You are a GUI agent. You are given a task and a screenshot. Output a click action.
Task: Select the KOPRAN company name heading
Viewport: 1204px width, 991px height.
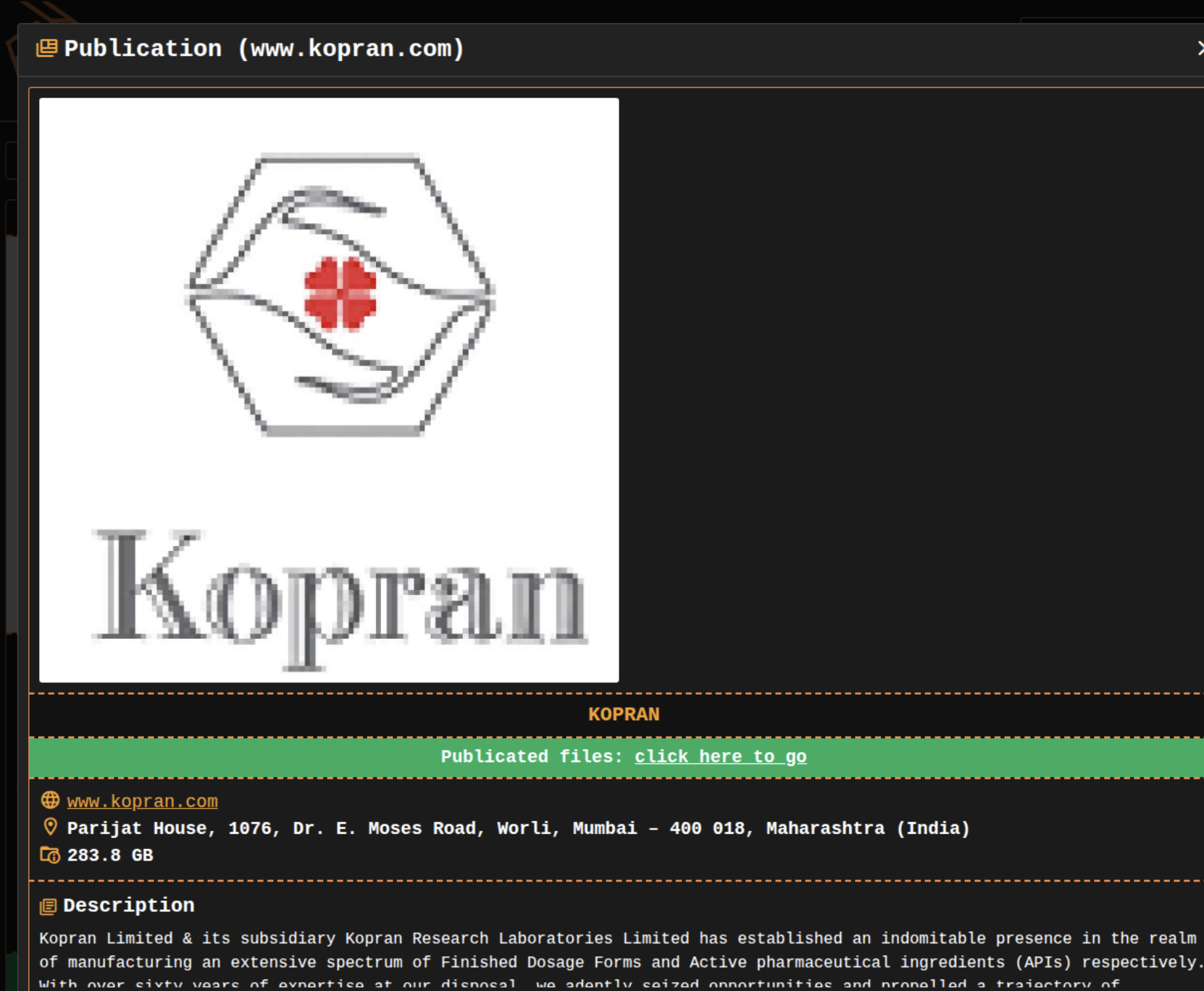pyautogui.click(x=624, y=714)
